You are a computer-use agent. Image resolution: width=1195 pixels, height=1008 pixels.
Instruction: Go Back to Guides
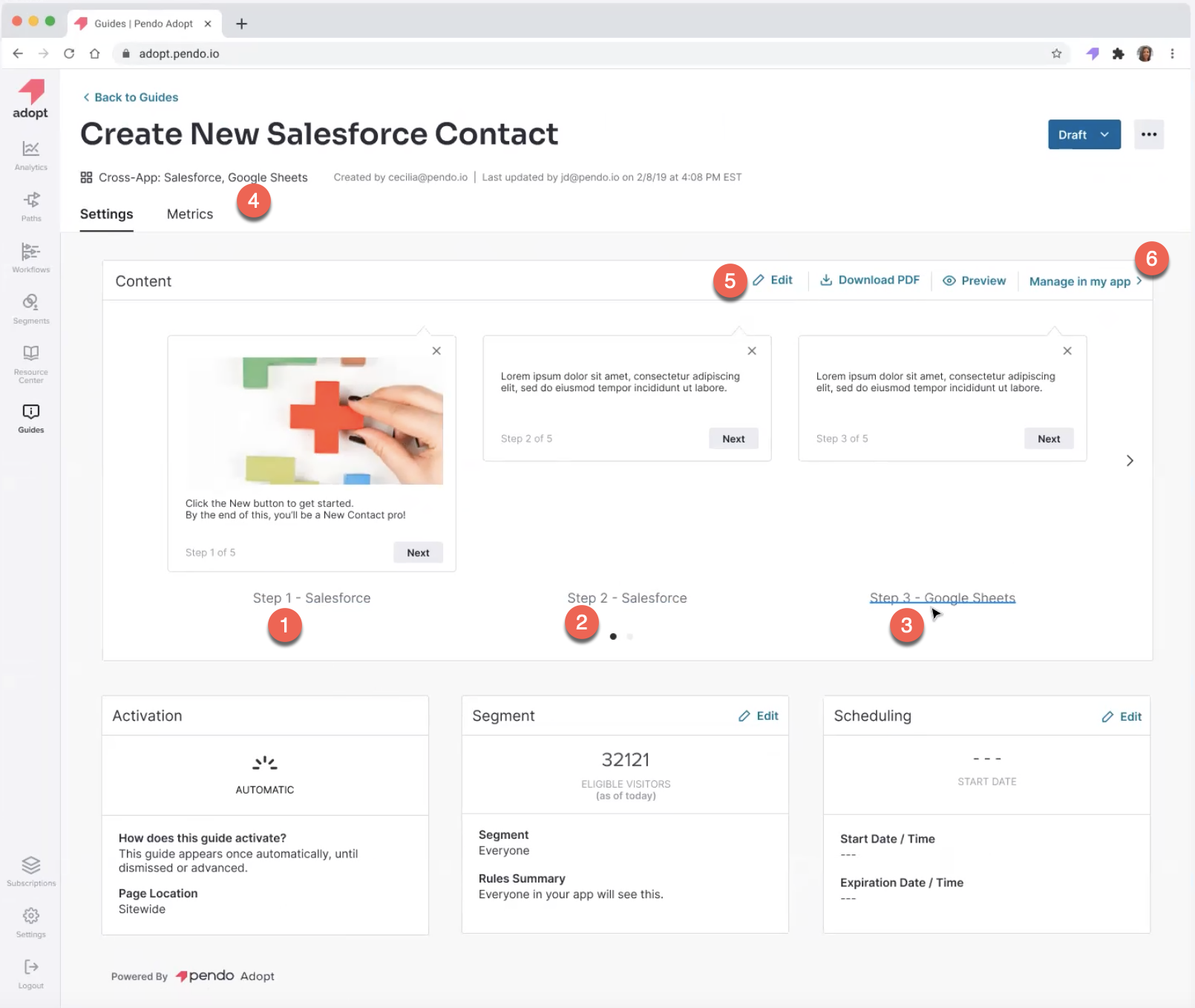pyautogui.click(x=131, y=97)
